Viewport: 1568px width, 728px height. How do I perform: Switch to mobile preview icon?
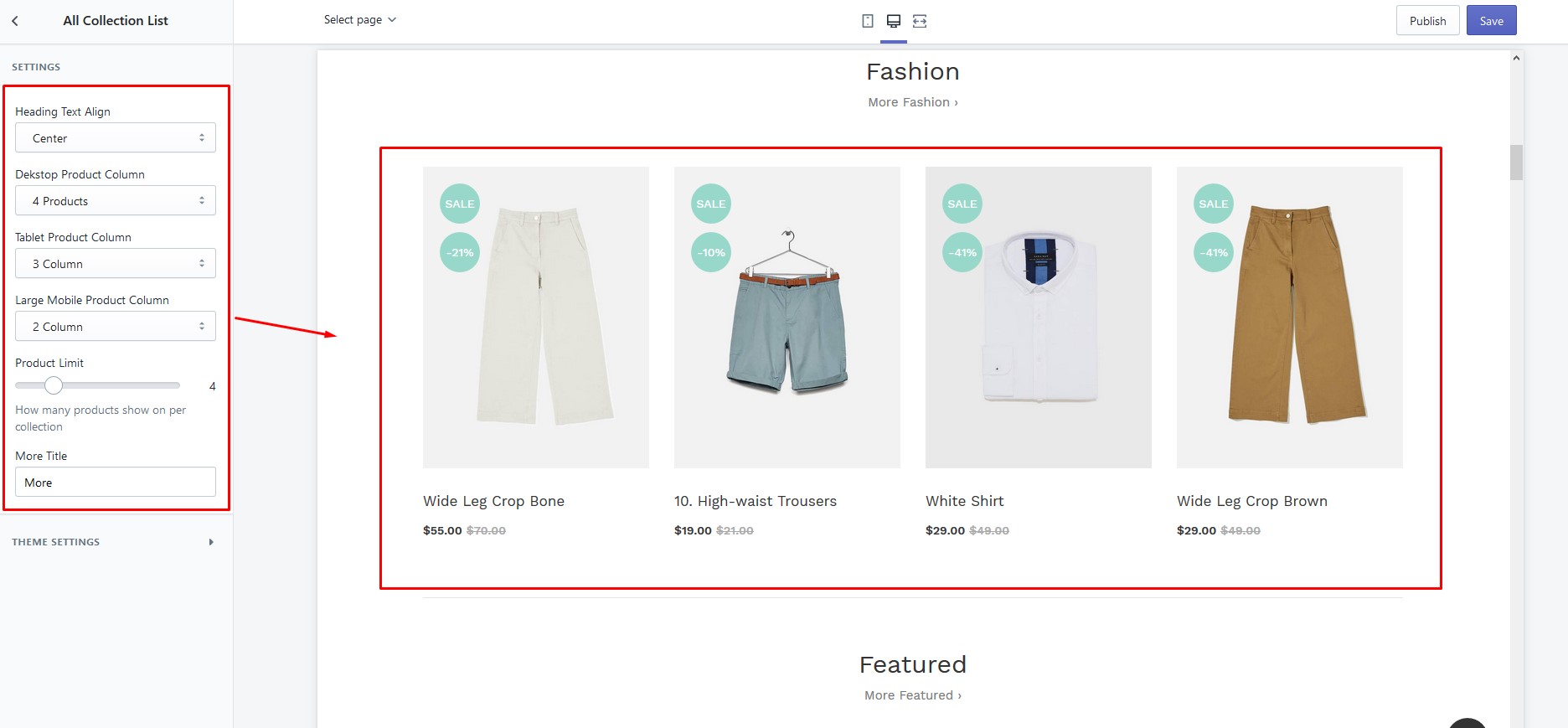point(868,21)
